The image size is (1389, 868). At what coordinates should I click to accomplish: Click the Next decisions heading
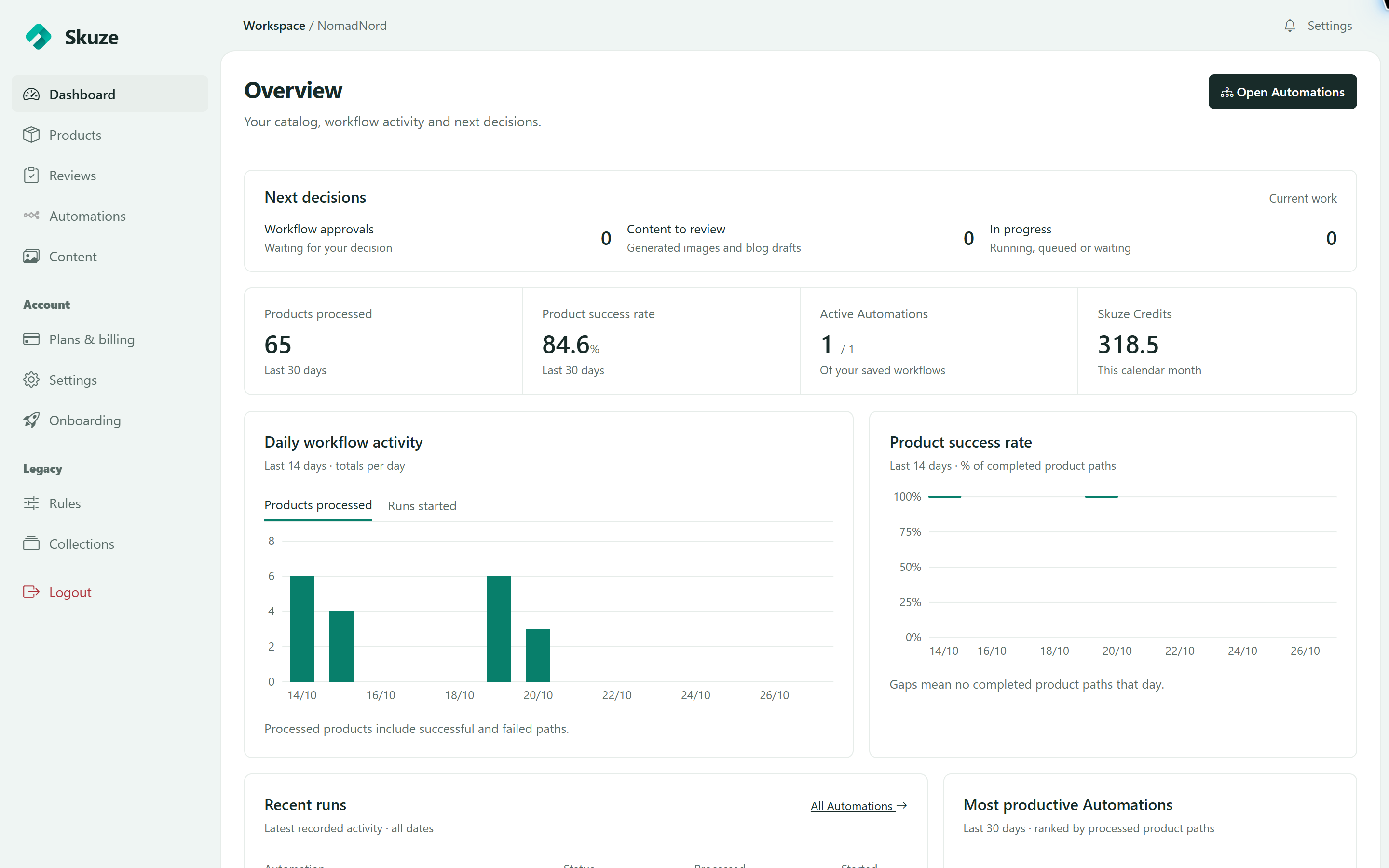tap(315, 197)
